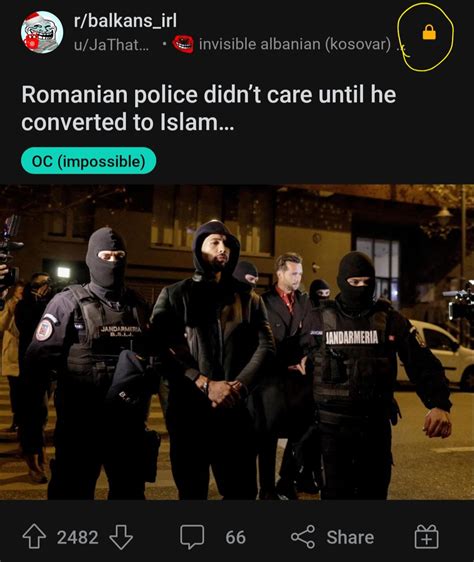Open the subreddit troll face avatar
Viewport: 474px width, 562px height.
pos(42,32)
